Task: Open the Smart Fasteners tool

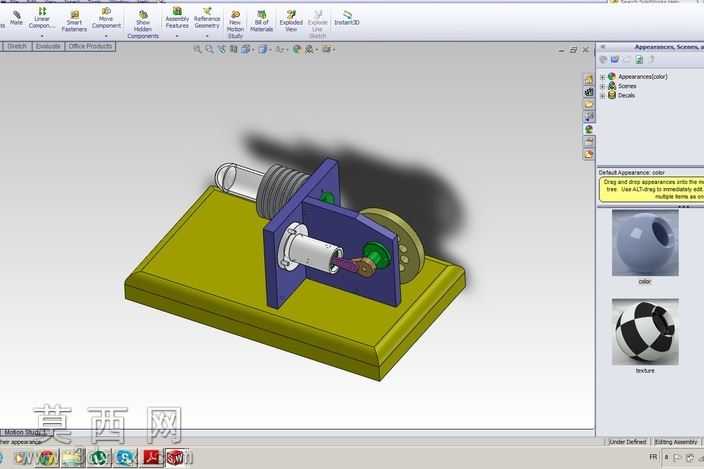Action: pyautogui.click(x=74, y=21)
